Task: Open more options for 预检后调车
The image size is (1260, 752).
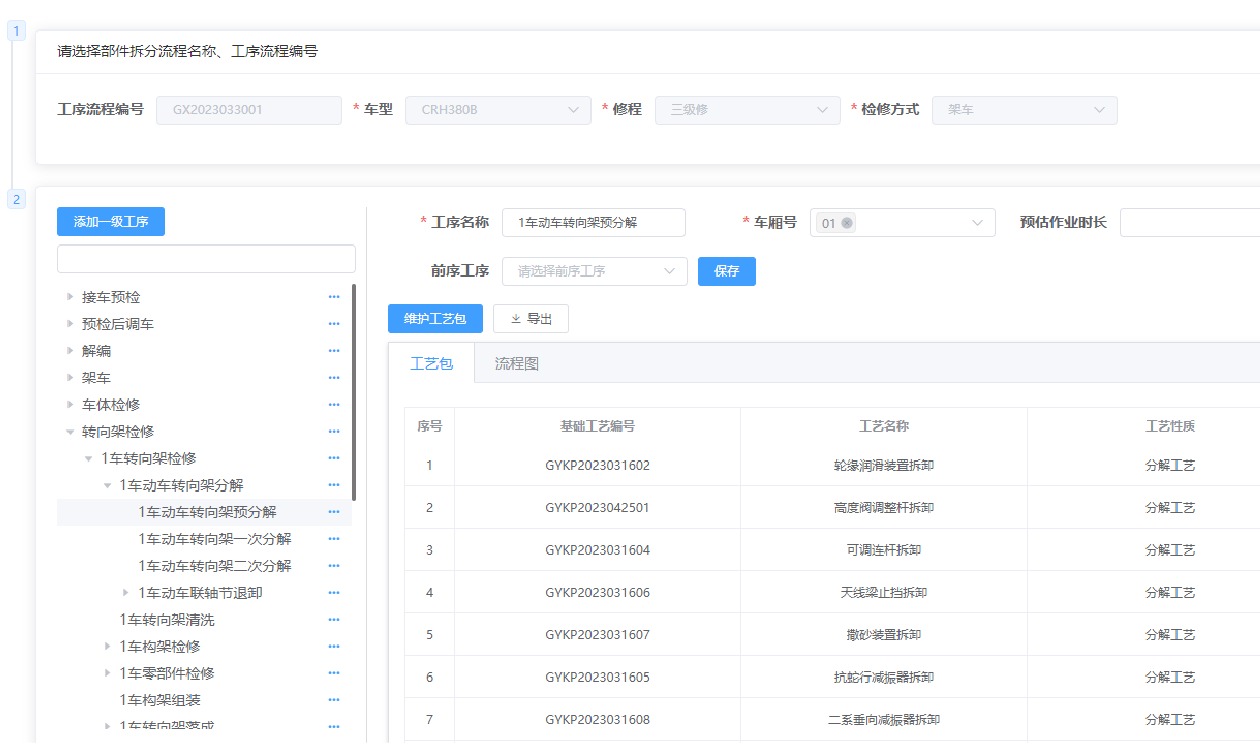Action: coord(334,324)
